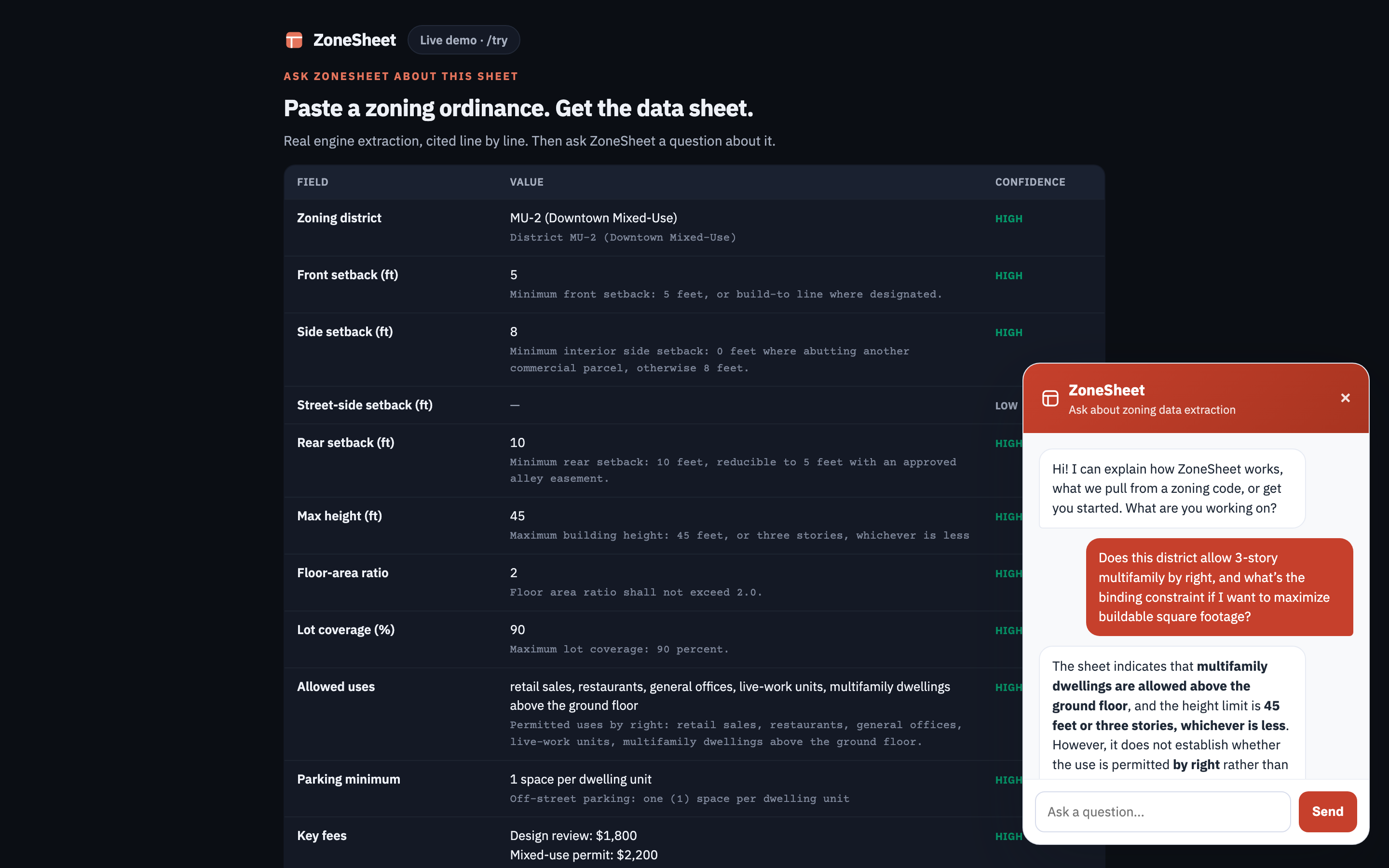Select the Rear setback (ft) label
Screen dimensions: 1389x868
click(345, 443)
